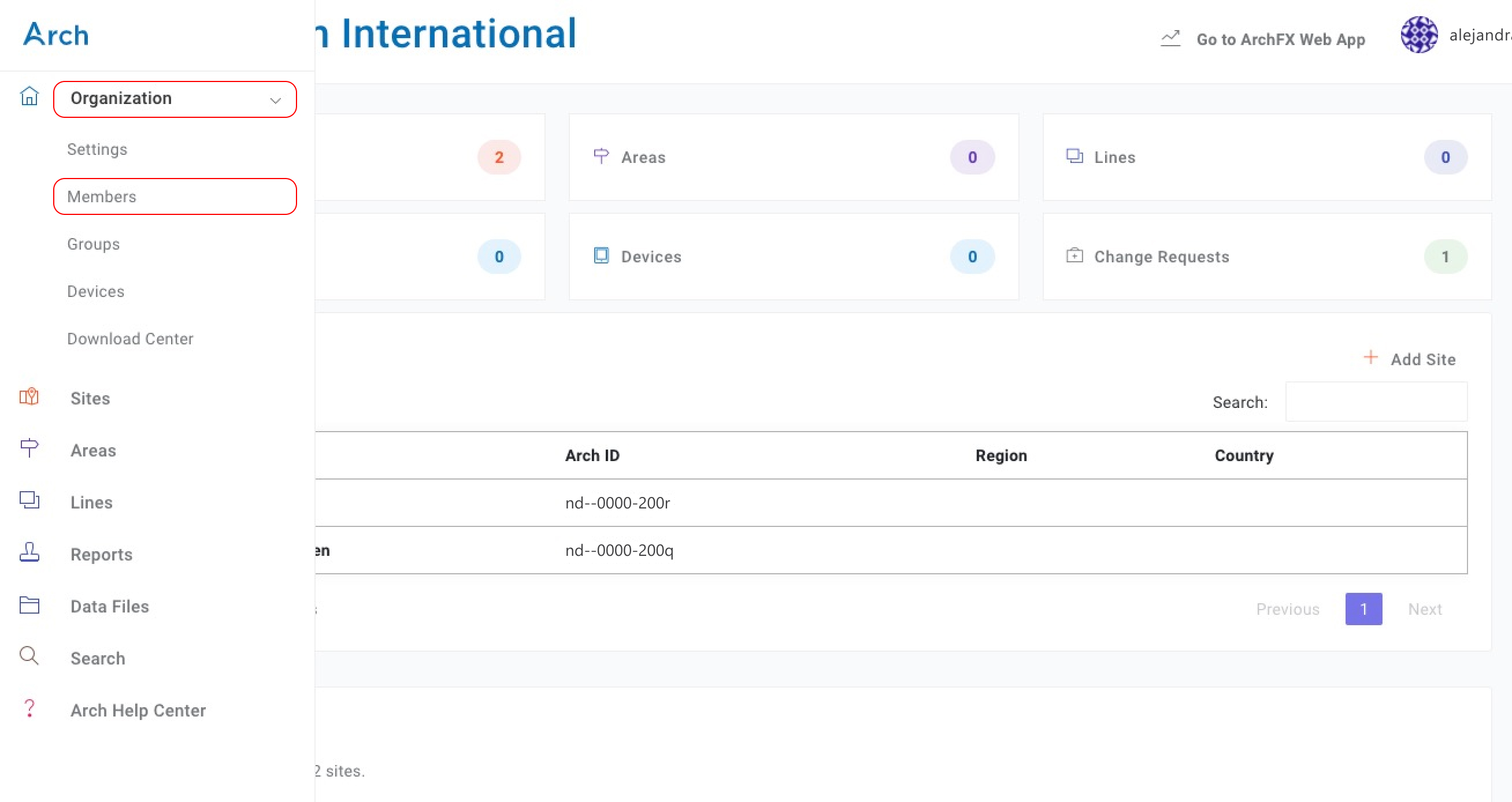The image size is (1512, 802).
Task: Click pagination page 1
Action: (1363, 609)
